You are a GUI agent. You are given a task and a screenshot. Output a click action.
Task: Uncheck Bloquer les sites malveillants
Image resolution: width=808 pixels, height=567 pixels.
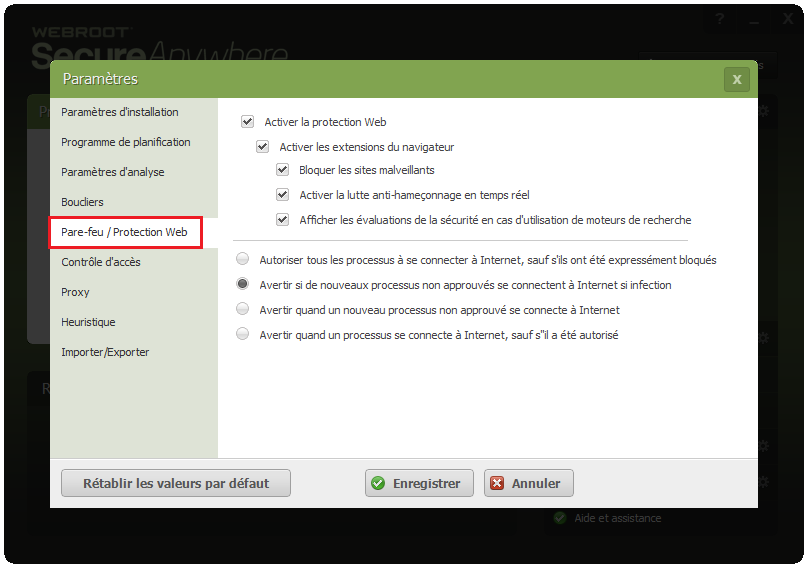tap(282, 170)
